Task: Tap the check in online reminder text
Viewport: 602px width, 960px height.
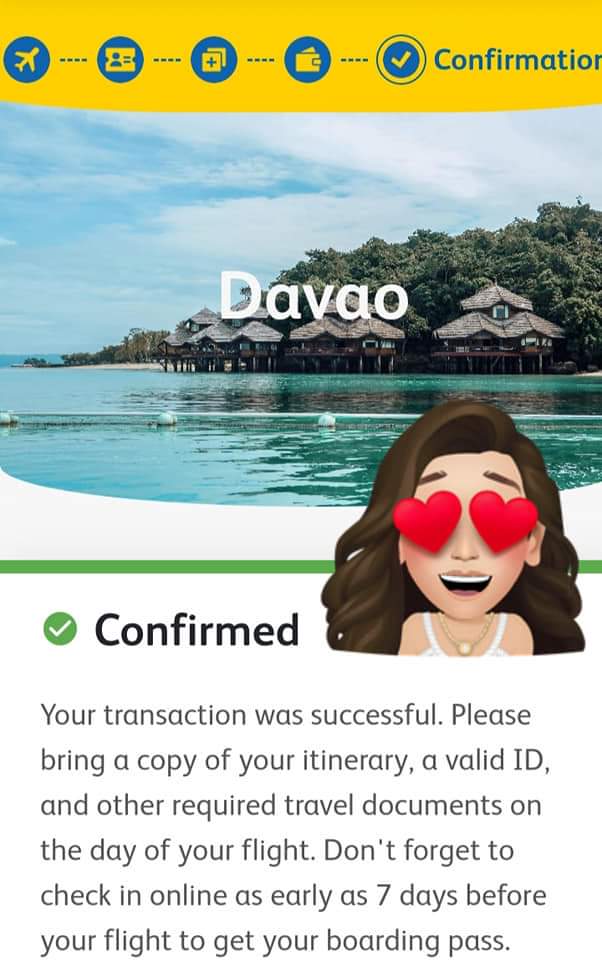Action: [293, 895]
